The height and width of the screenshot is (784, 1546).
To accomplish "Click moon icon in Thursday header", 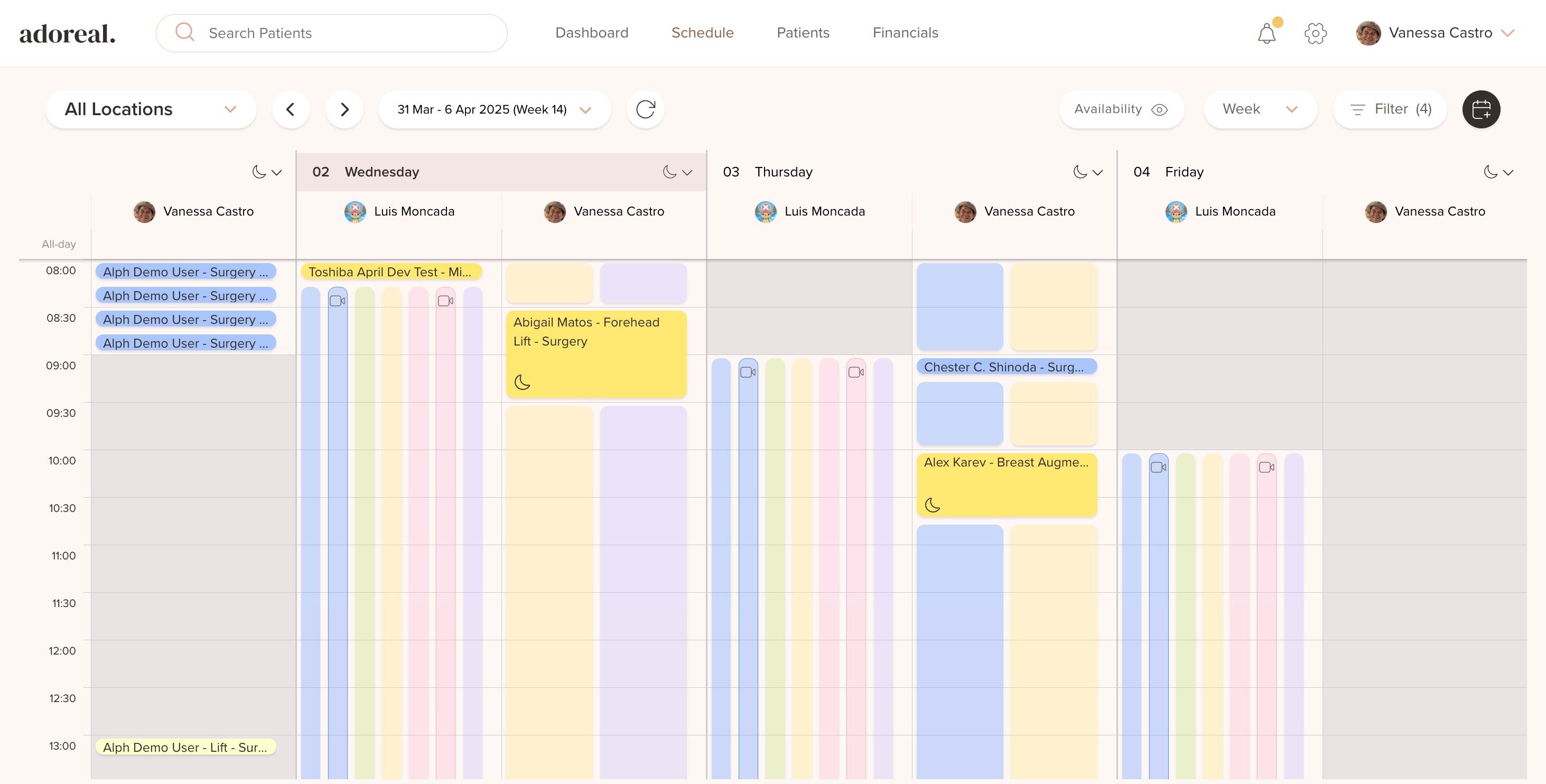I will pos(1079,172).
